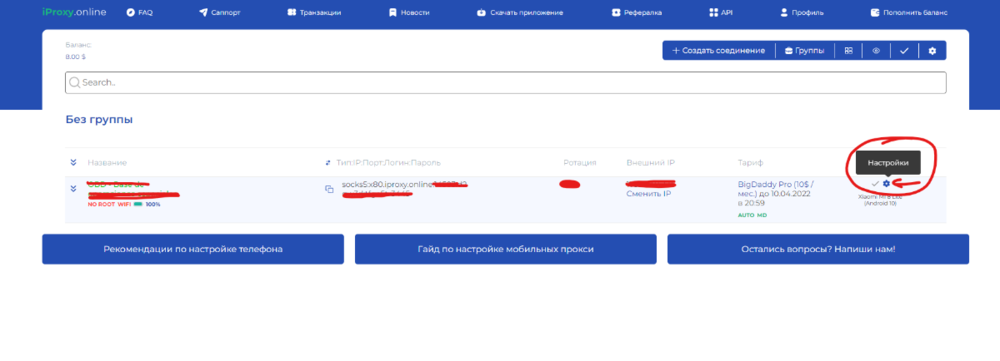Viewport: 1000px width, 361px height.
Task: Open the Группы button
Action: 804,50
